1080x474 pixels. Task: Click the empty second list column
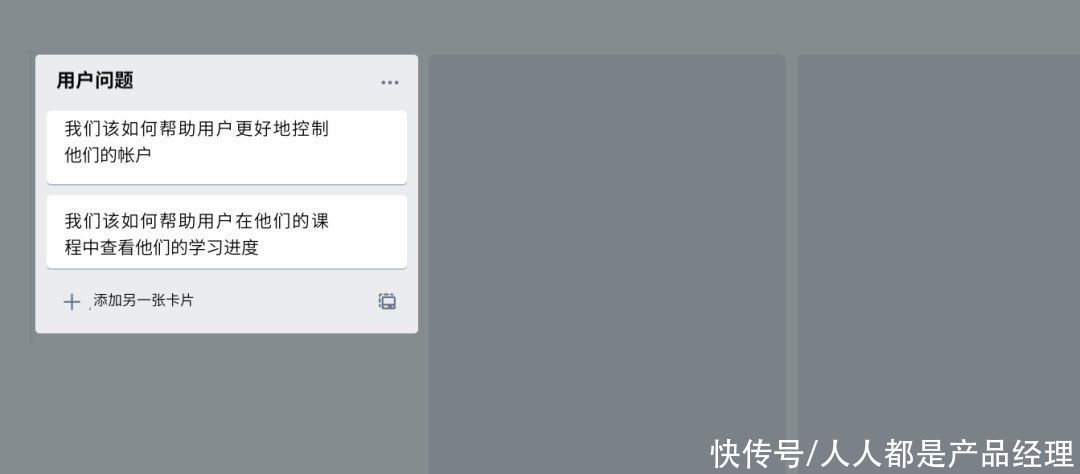(x=607, y=265)
